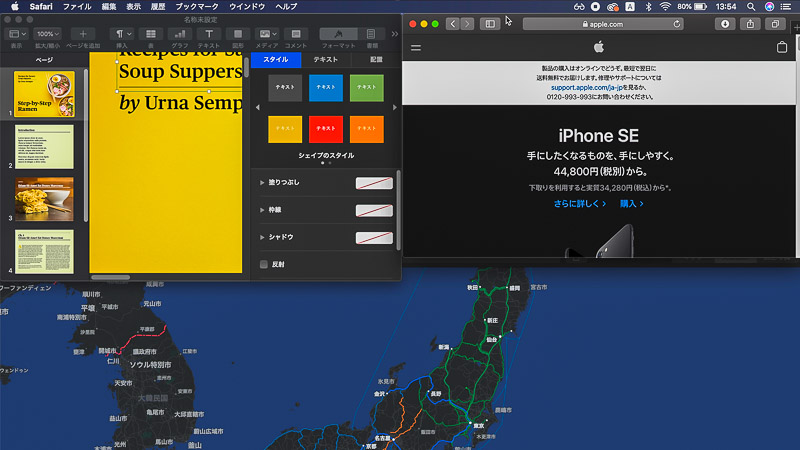800x450 pixels.
Task: Apply the blue テキスト shape style
Action: click(x=326, y=88)
